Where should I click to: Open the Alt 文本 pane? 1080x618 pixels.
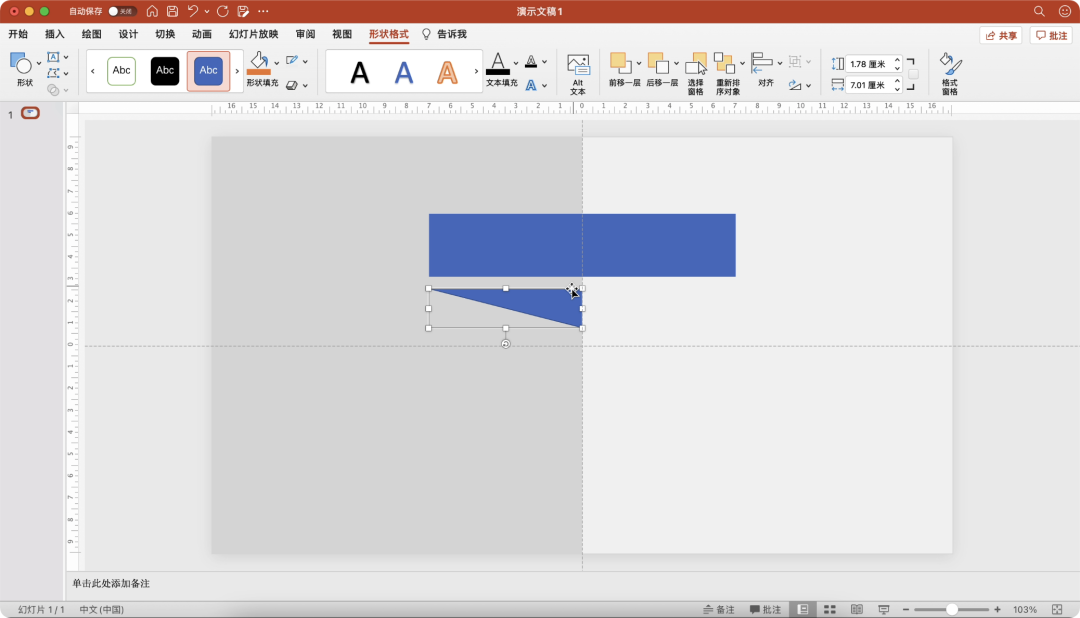(x=578, y=74)
